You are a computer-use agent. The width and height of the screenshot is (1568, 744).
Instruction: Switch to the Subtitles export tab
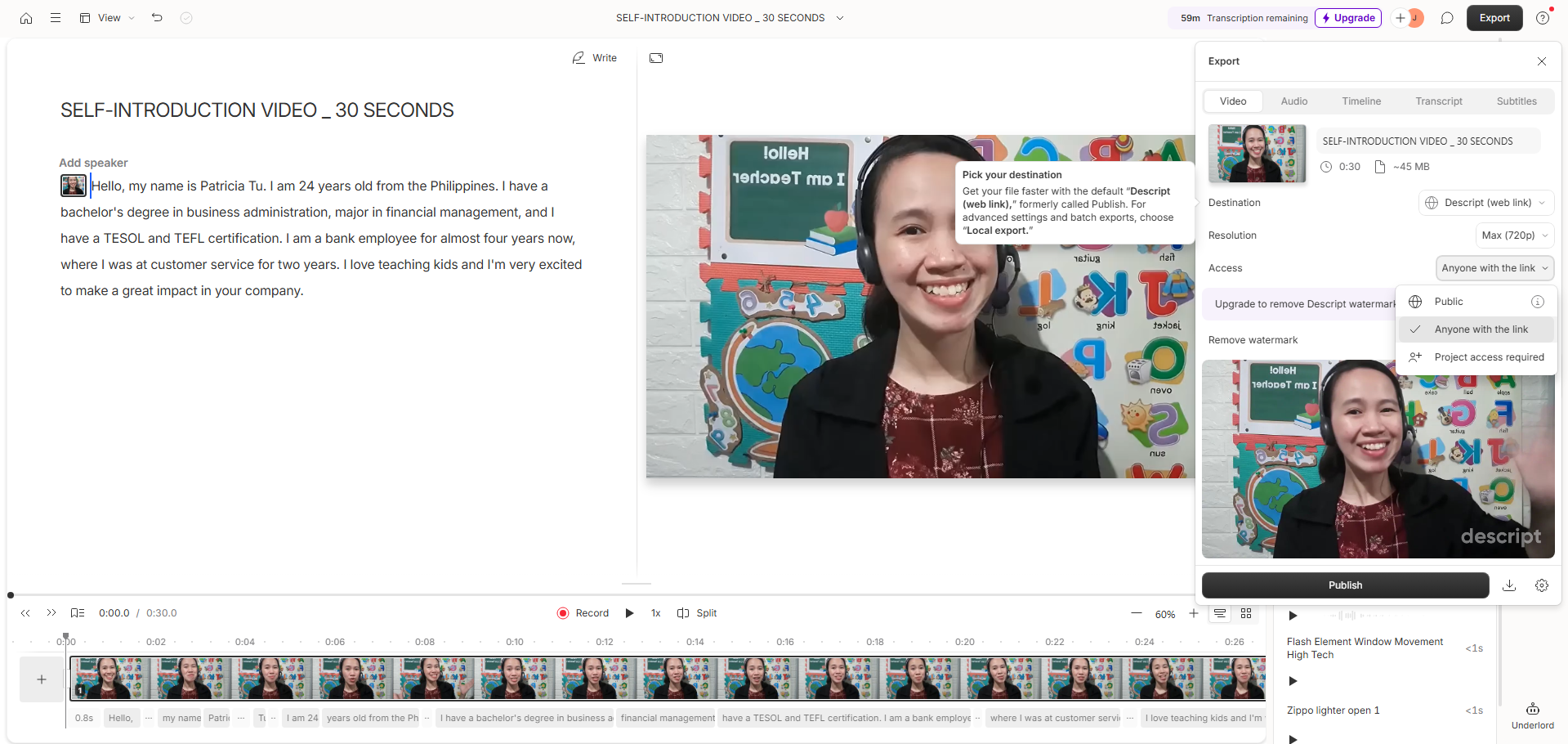[1517, 101]
